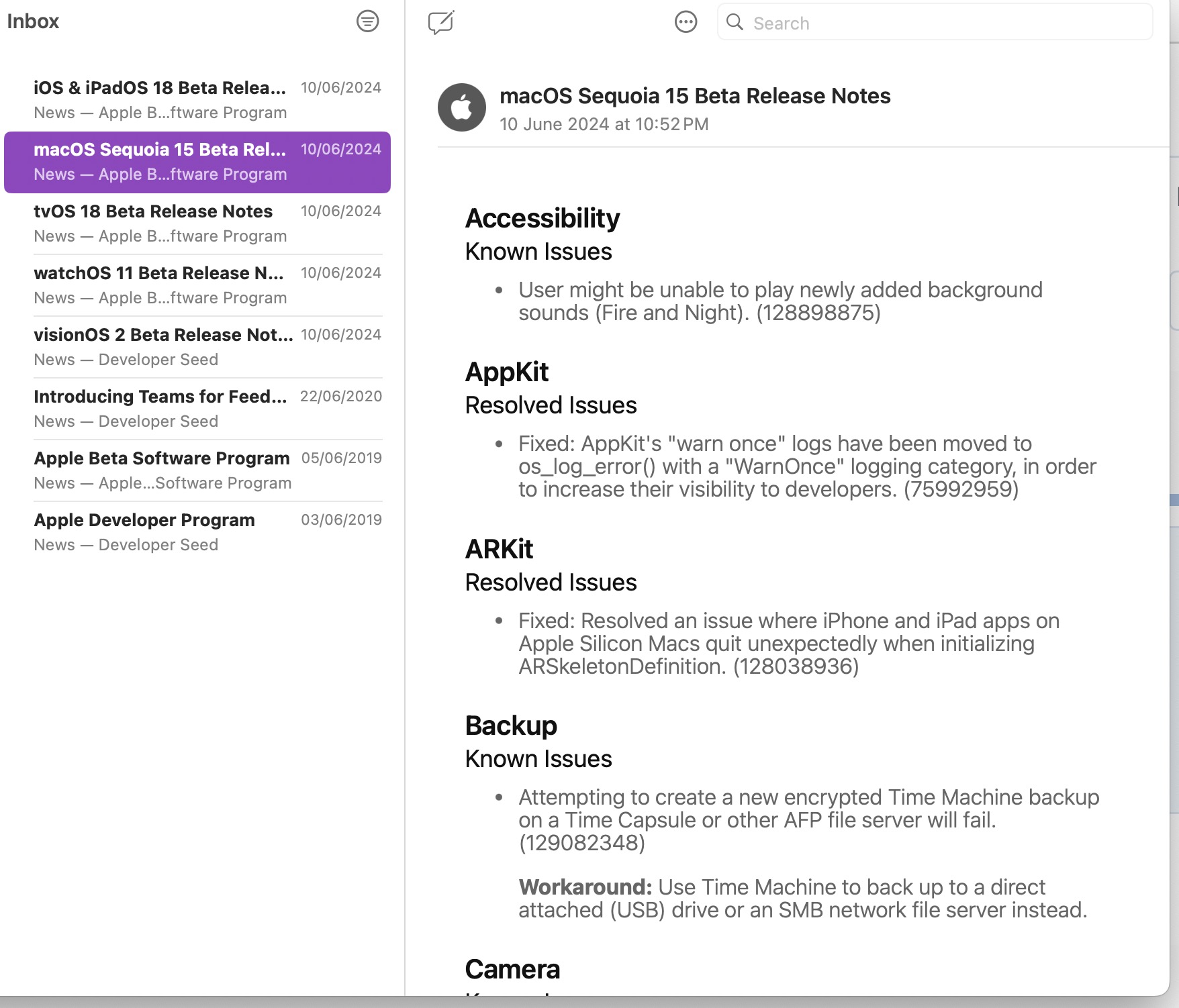Click the date 10 June 2024 at 10:52 PM
Viewport: 1179px width, 1008px height.
coord(604,124)
